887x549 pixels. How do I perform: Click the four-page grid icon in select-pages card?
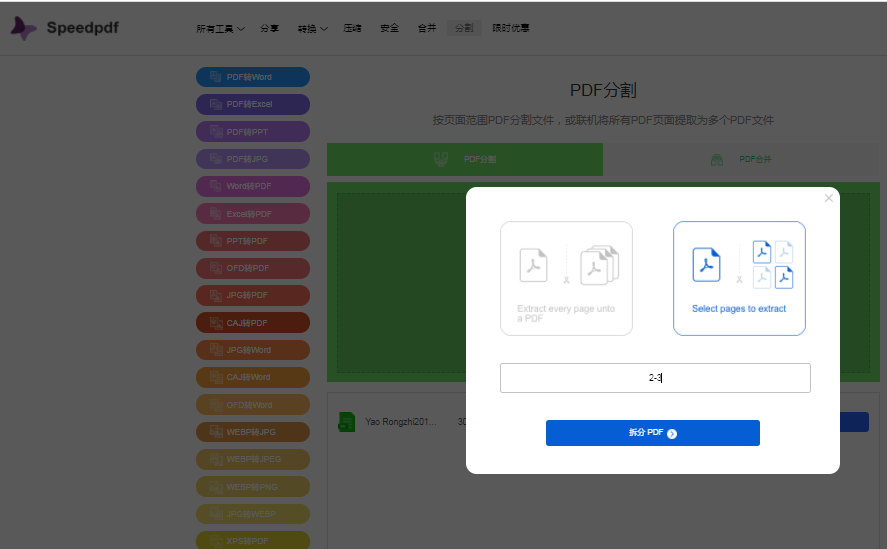pos(773,264)
